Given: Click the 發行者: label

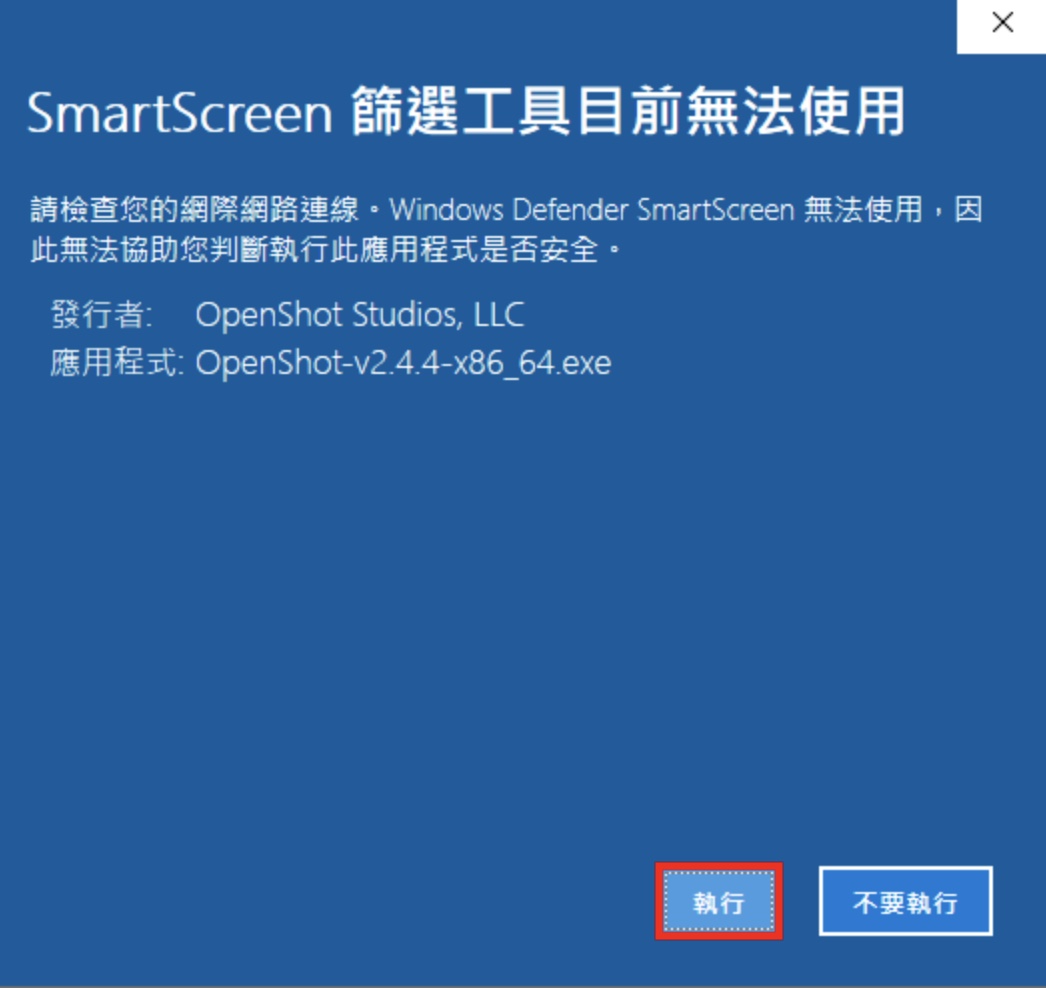Looking at the screenshot, I should tap(102, 315).
